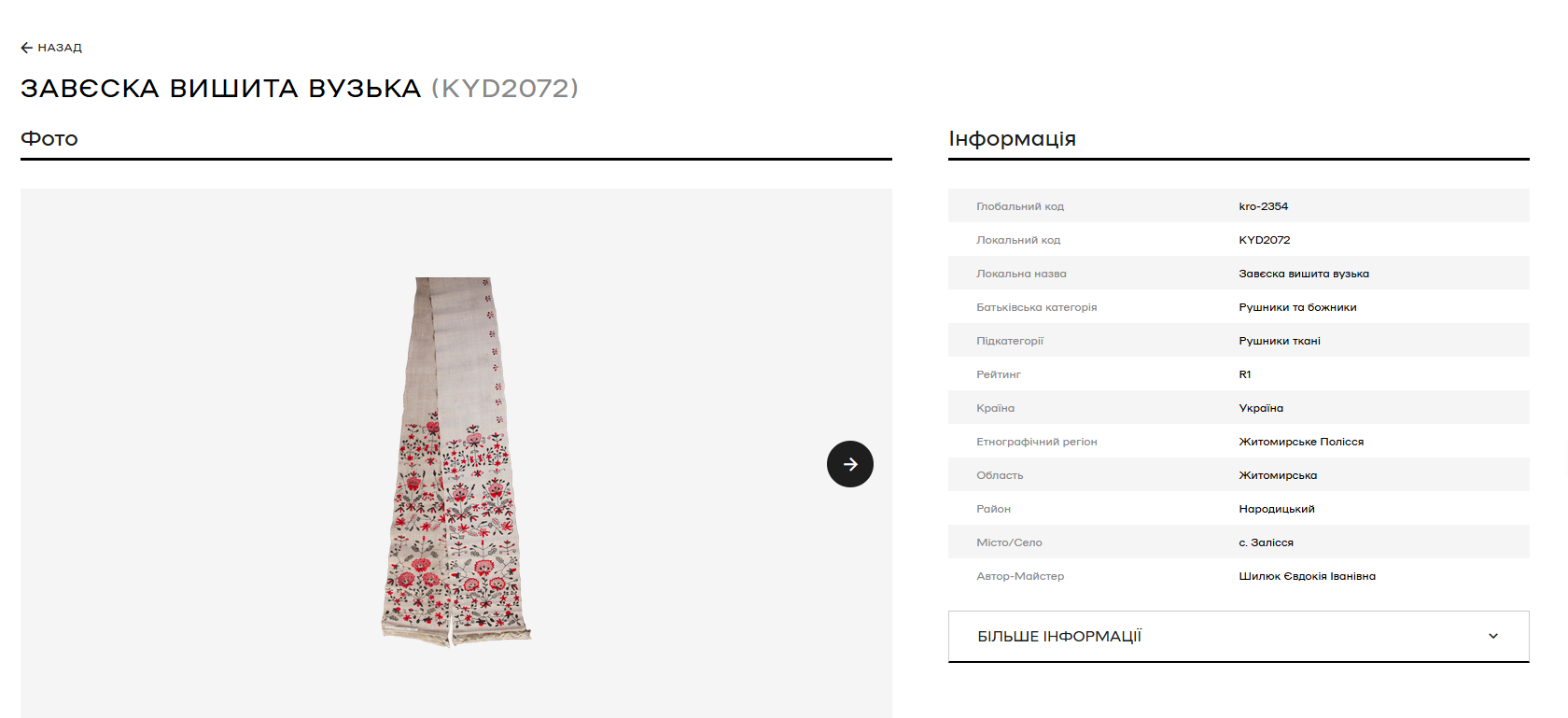Open the Рушники ткані subcategory
Image resolution: width=1568 pixels, height=718 pixels.
pos(1280,341)
